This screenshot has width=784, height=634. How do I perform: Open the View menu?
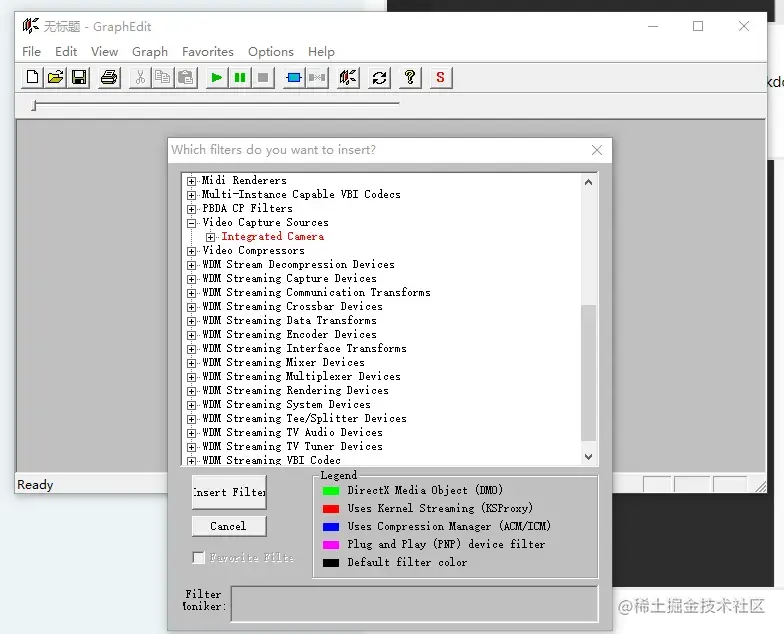104,52
